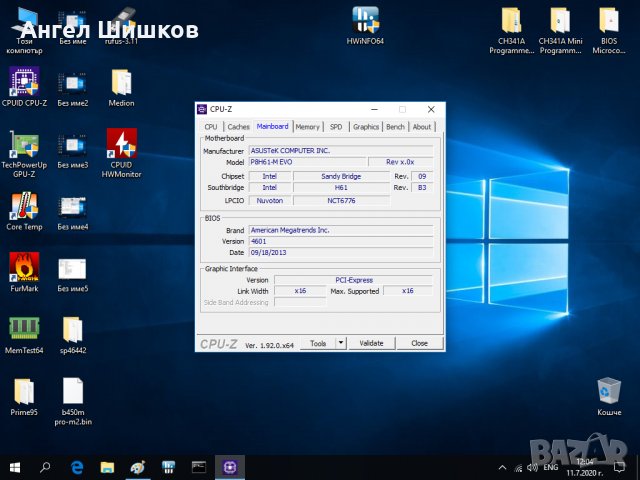Image resolution: width=640 pixels, height=480 pixels.
Task: Open the FurMark desktop shortcut
Action: 23,268
